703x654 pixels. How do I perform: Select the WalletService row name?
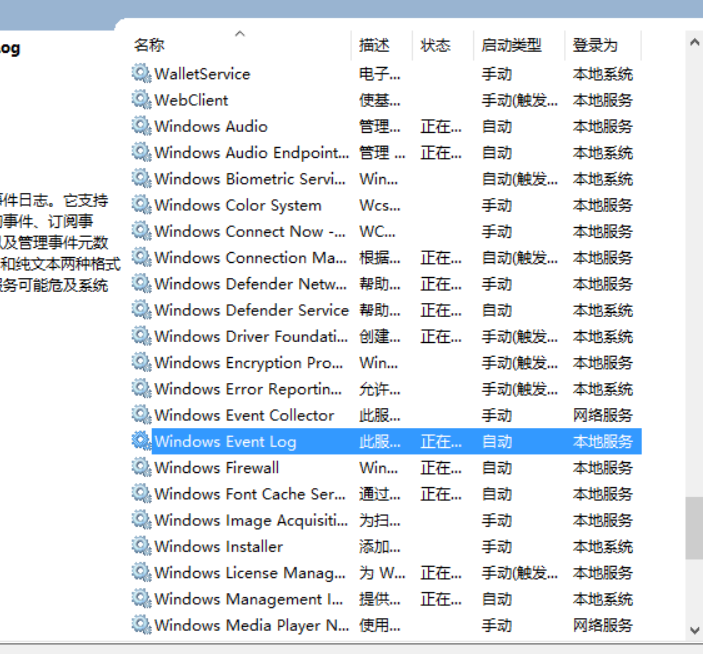[202, 74]
